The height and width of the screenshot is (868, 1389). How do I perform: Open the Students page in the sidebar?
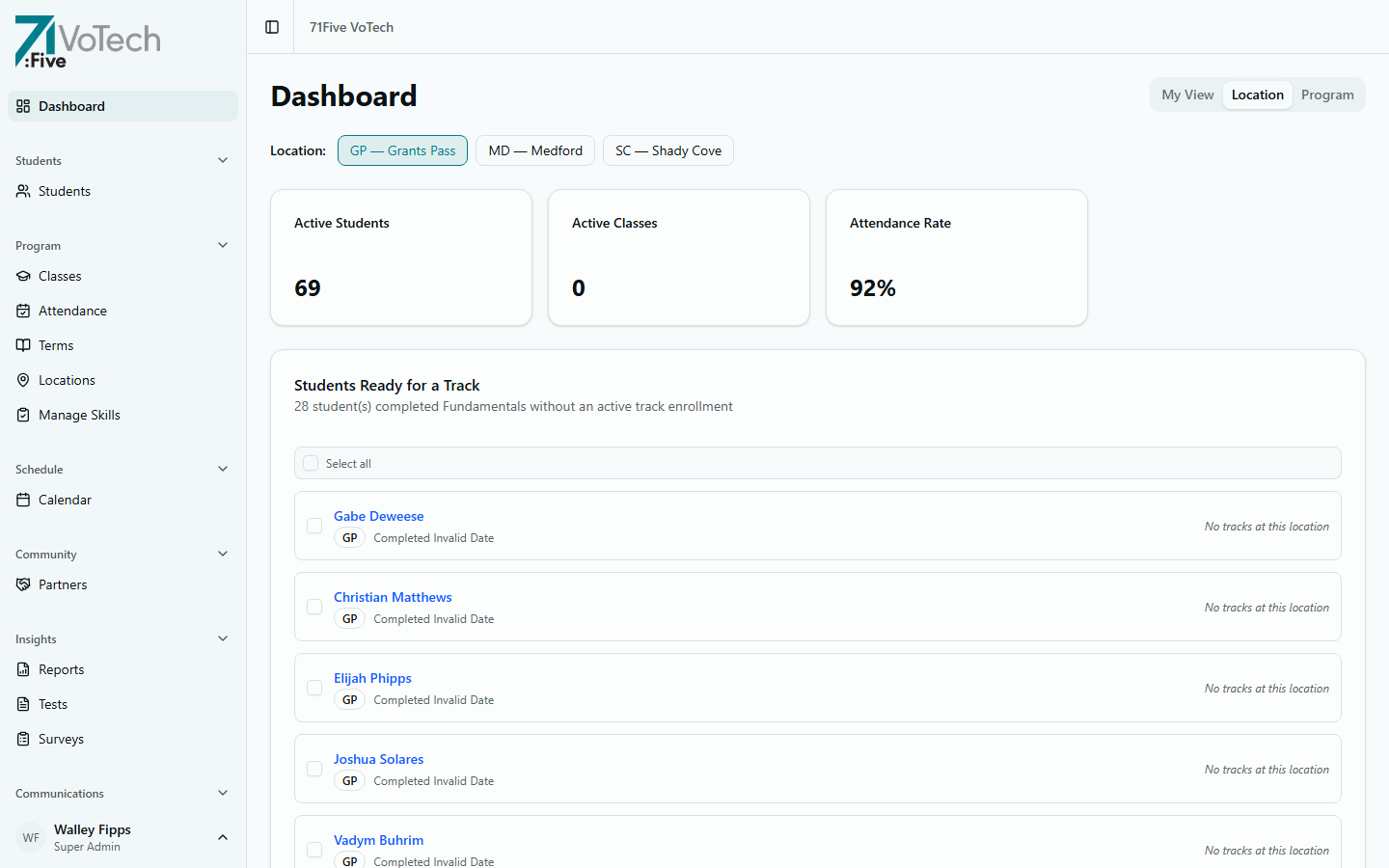[64, 191]
